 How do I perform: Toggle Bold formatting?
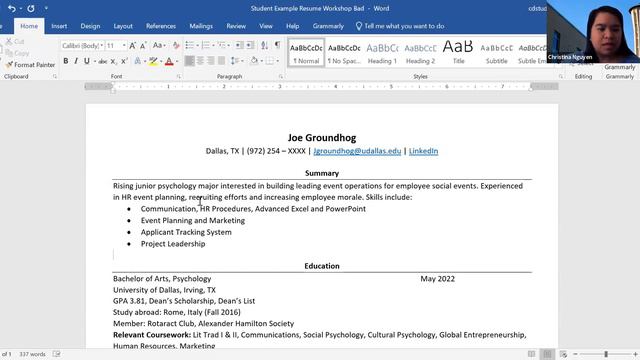(66, 61)
